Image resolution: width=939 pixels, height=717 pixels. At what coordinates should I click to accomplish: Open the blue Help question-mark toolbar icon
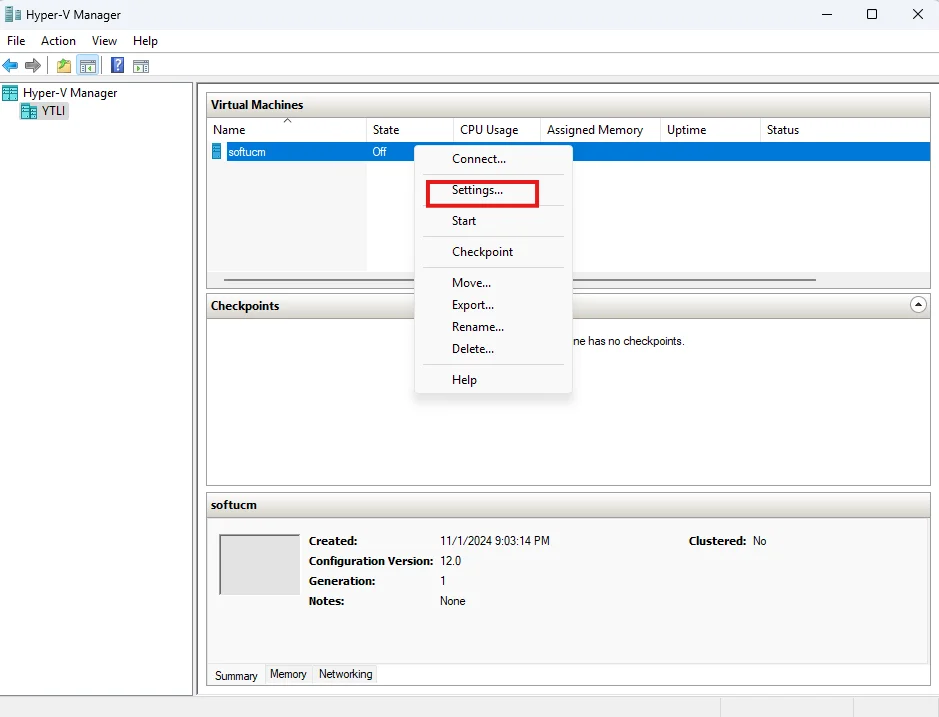tap(117, 65)
